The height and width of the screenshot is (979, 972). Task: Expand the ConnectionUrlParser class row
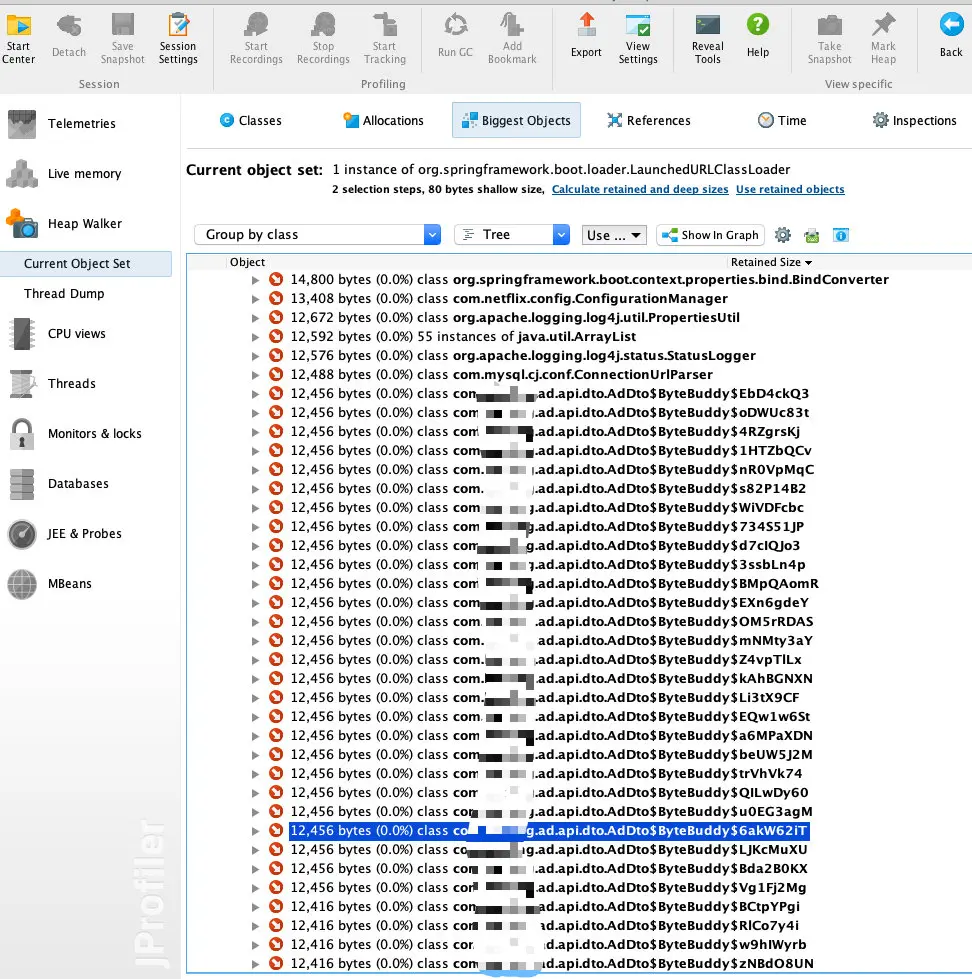coord(255,375)
